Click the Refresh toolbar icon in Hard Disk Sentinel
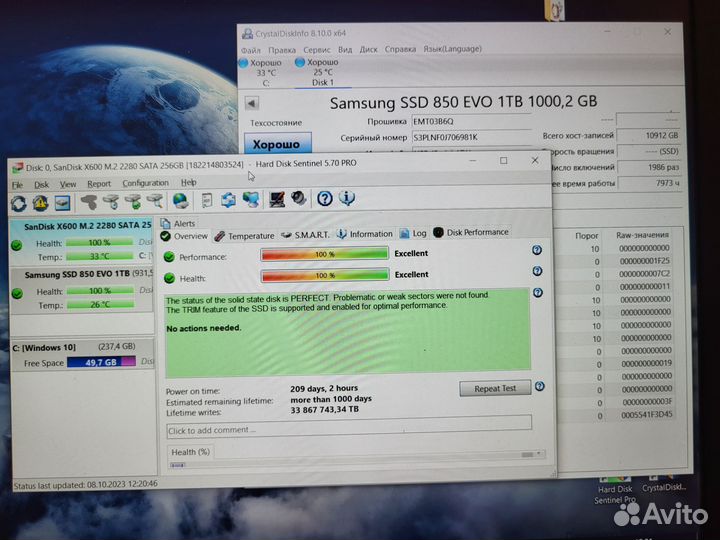 point(19,203)
